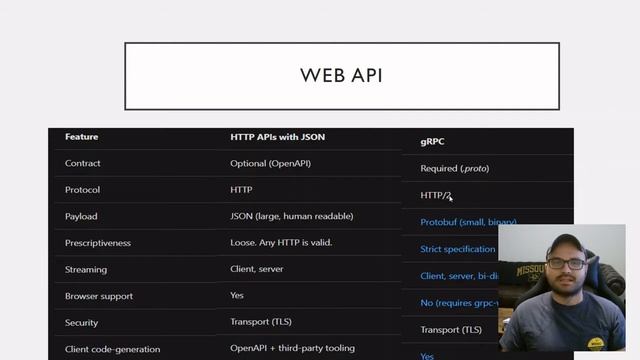Click 'Required (.proto)' cell
The image size is (640, 360).
(455, 169)
